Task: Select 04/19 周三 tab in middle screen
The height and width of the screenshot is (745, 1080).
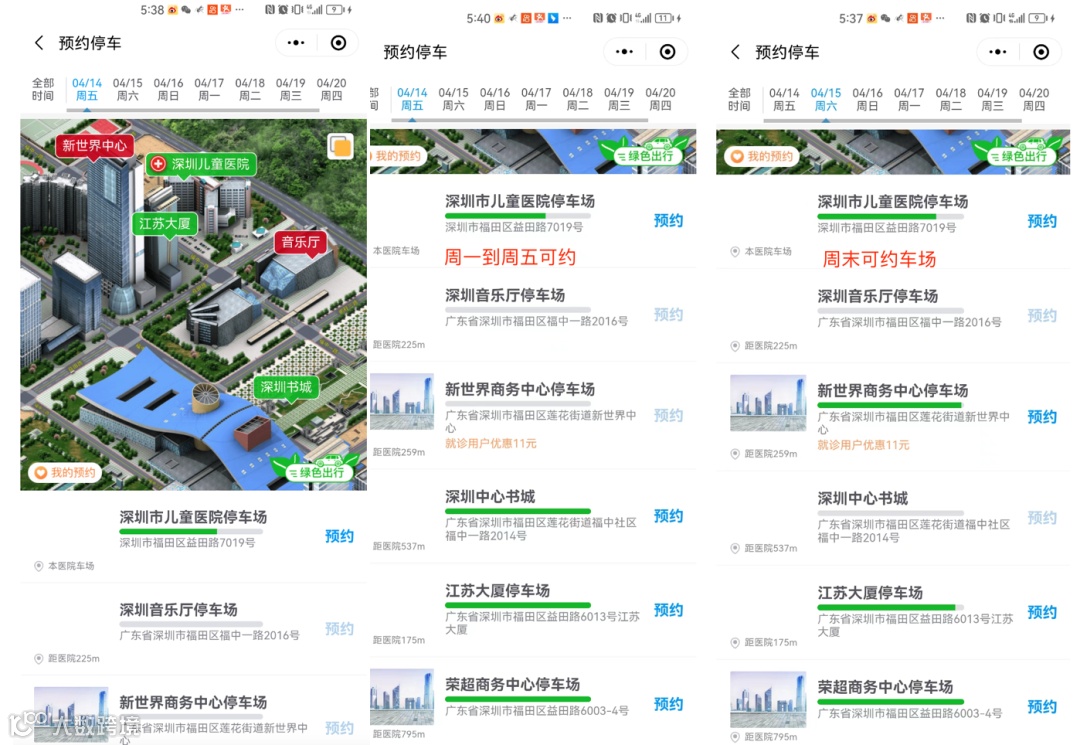Action: point(619,99)
